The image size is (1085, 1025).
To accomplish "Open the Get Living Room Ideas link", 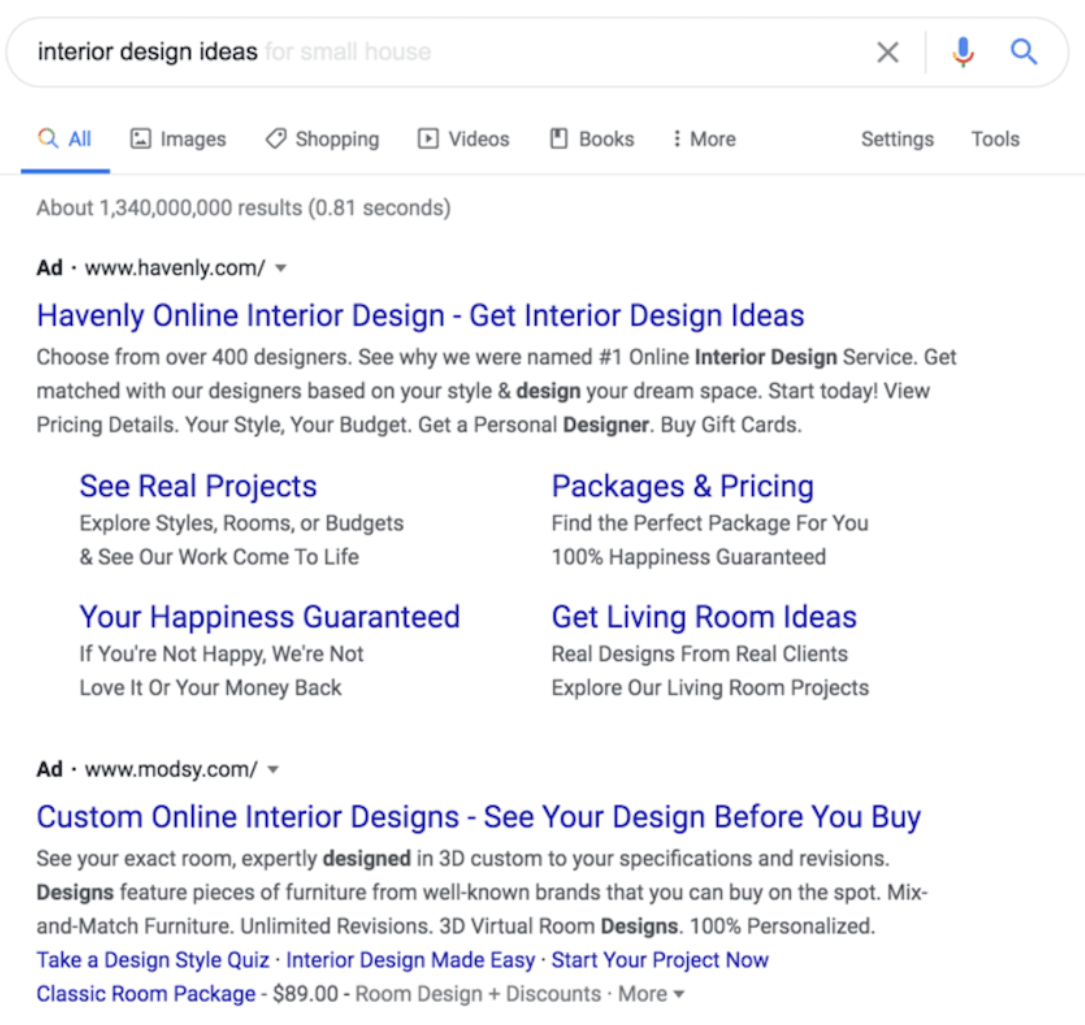I will pos(704,616).
